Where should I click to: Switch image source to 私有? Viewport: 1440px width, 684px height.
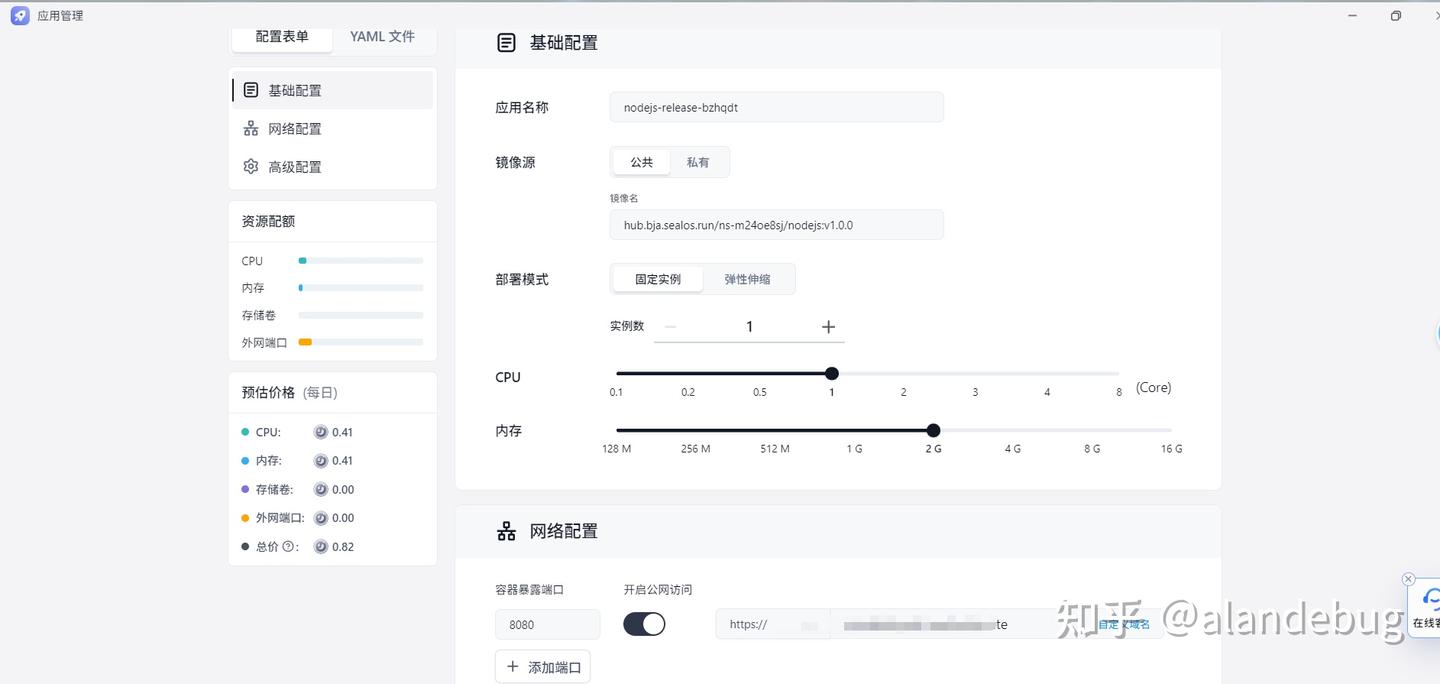tap(697, 161)
